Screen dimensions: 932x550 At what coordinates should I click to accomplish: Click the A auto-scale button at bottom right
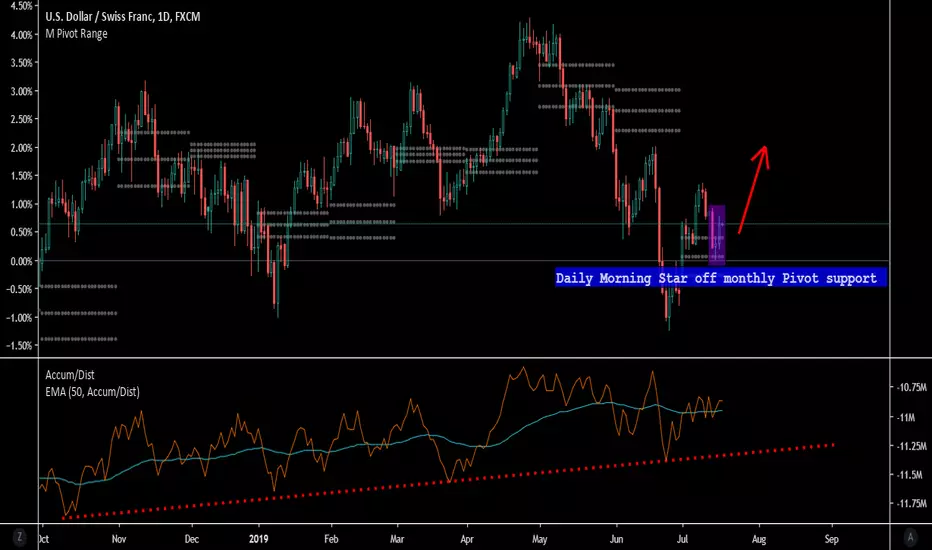(910, 537)
